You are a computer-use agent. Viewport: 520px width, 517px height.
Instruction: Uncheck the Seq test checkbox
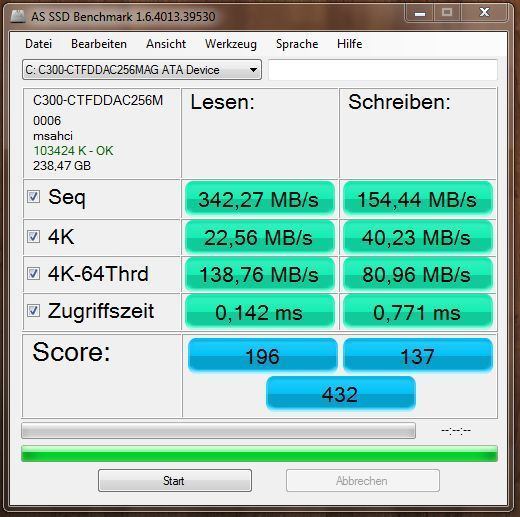(x=33, y=197)
